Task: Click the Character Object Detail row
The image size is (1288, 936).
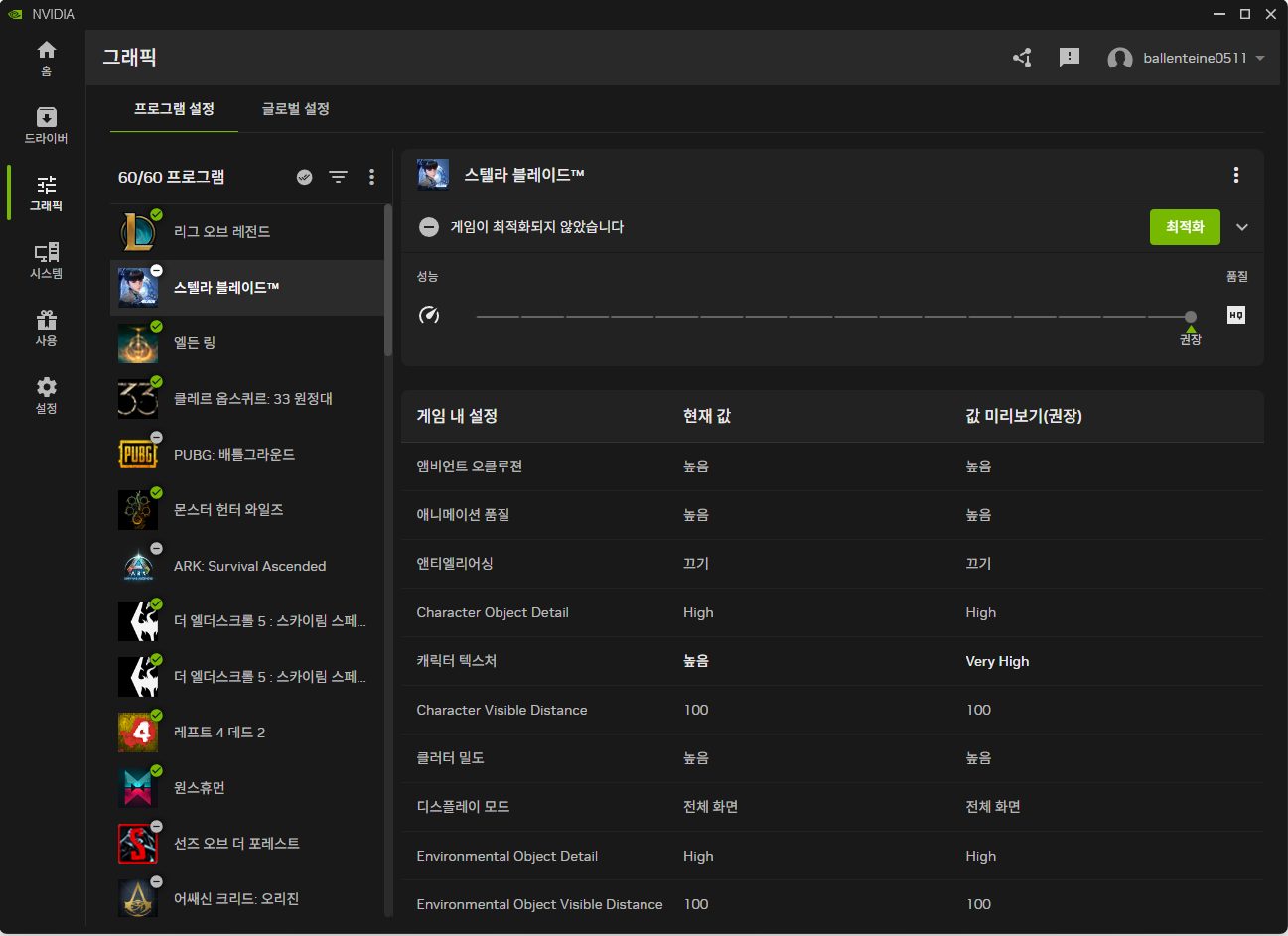Action: 832,612
